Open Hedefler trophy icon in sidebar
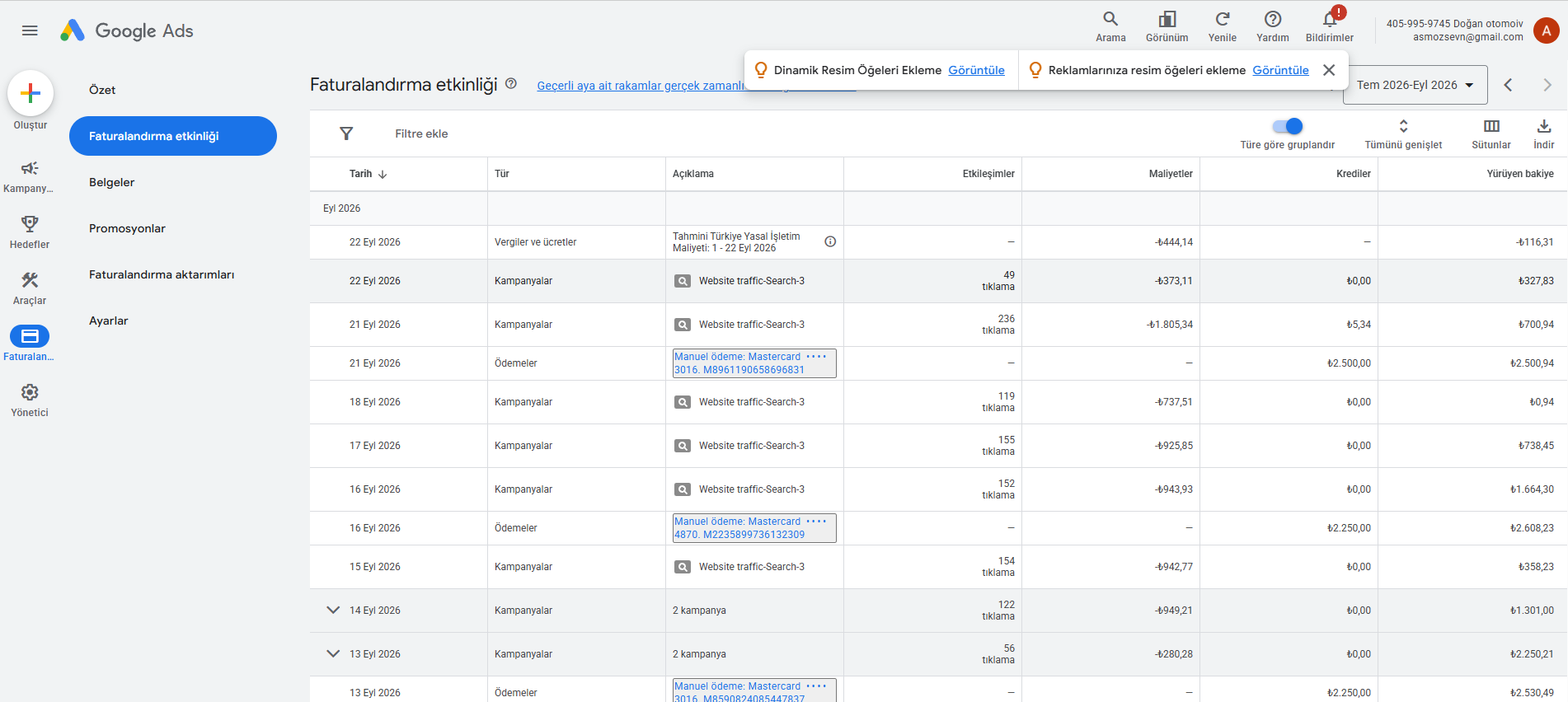This screenshot has height=702, width=1568. 30,224
